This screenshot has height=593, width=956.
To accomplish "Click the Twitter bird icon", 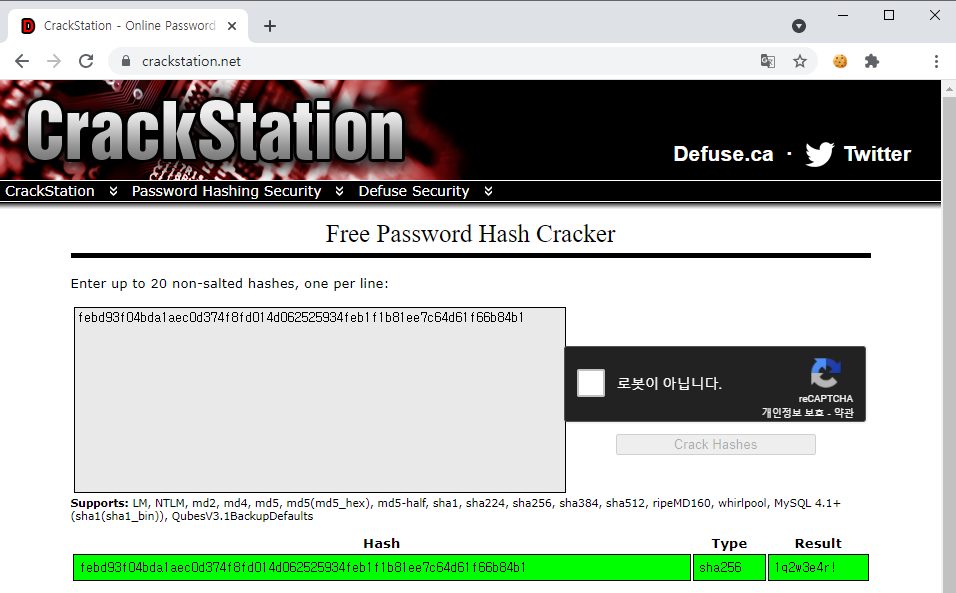I will click(x=819, y=154).
